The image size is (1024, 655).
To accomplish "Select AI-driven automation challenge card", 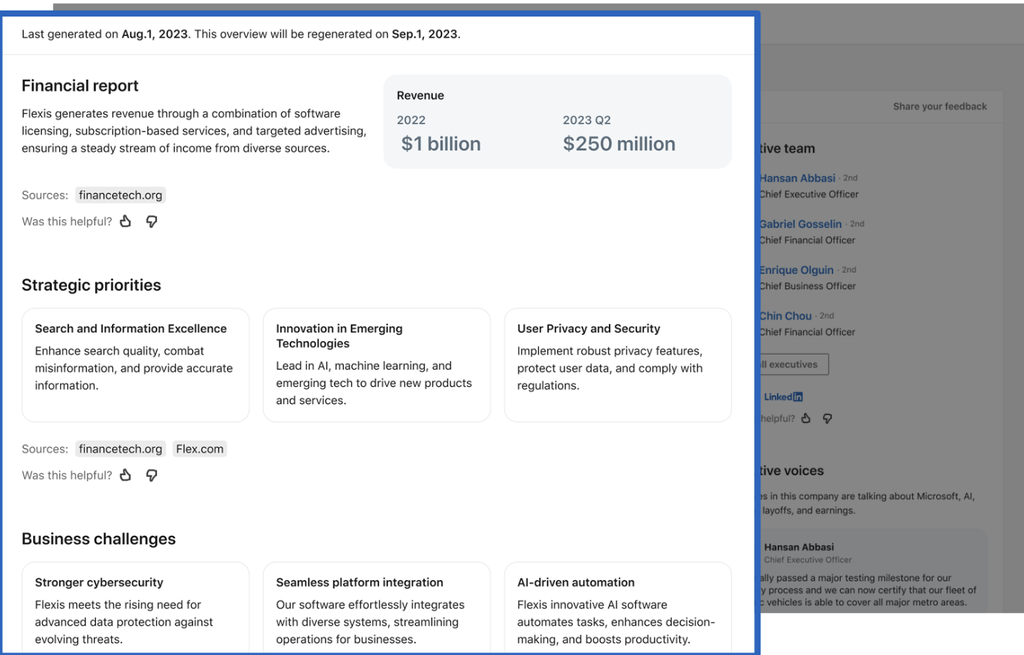I will (x=618, y=607).
